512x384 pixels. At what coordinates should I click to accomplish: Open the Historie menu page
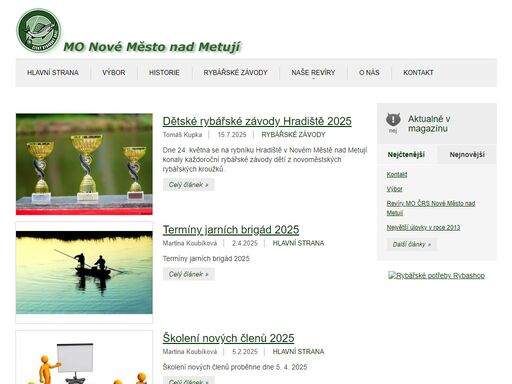point(164,73)
